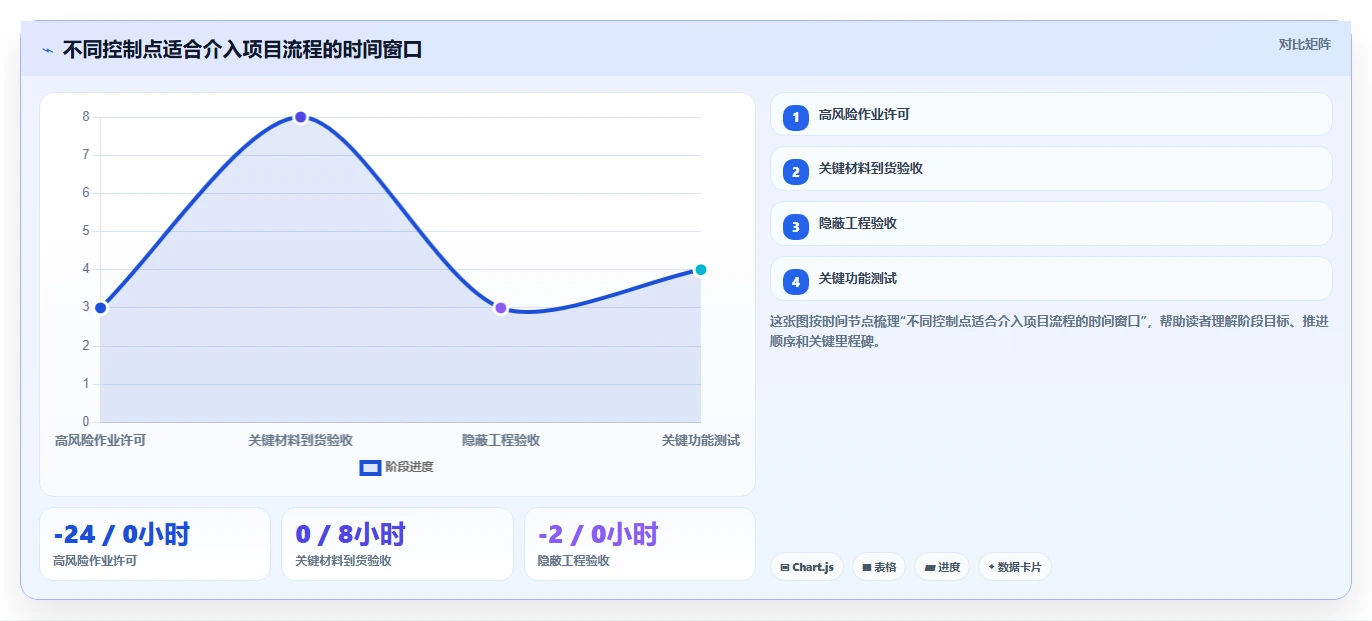
Task: Open the 隐蔽工程验收 list row
Action: click(1051, 224)
